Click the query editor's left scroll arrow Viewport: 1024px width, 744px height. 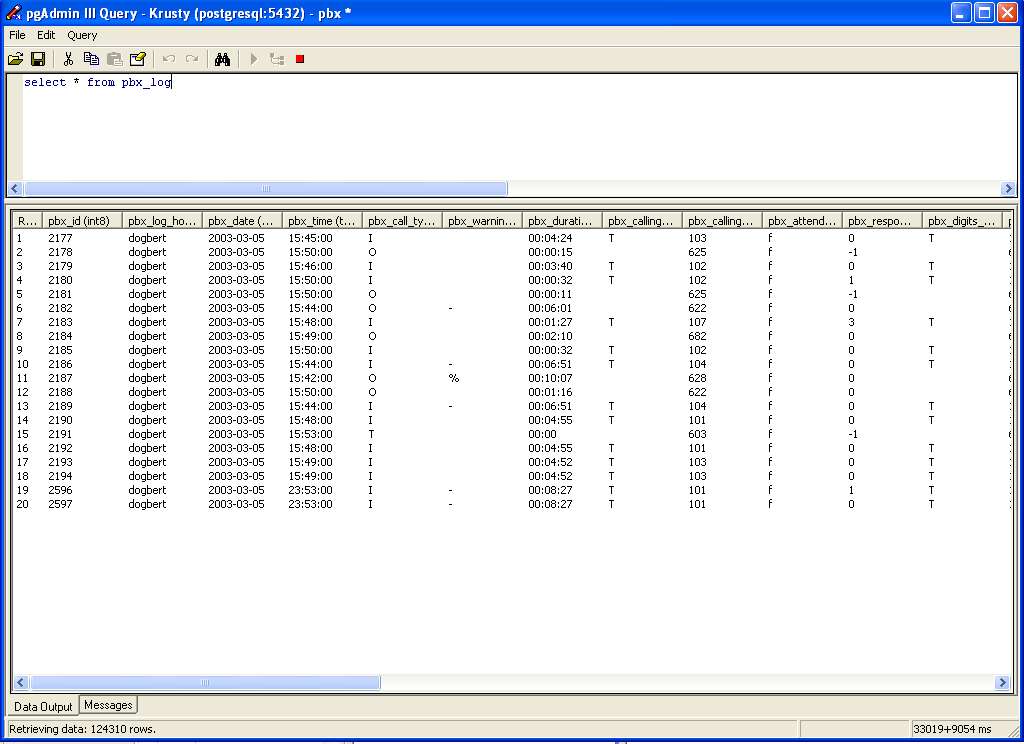pos(15,189)
